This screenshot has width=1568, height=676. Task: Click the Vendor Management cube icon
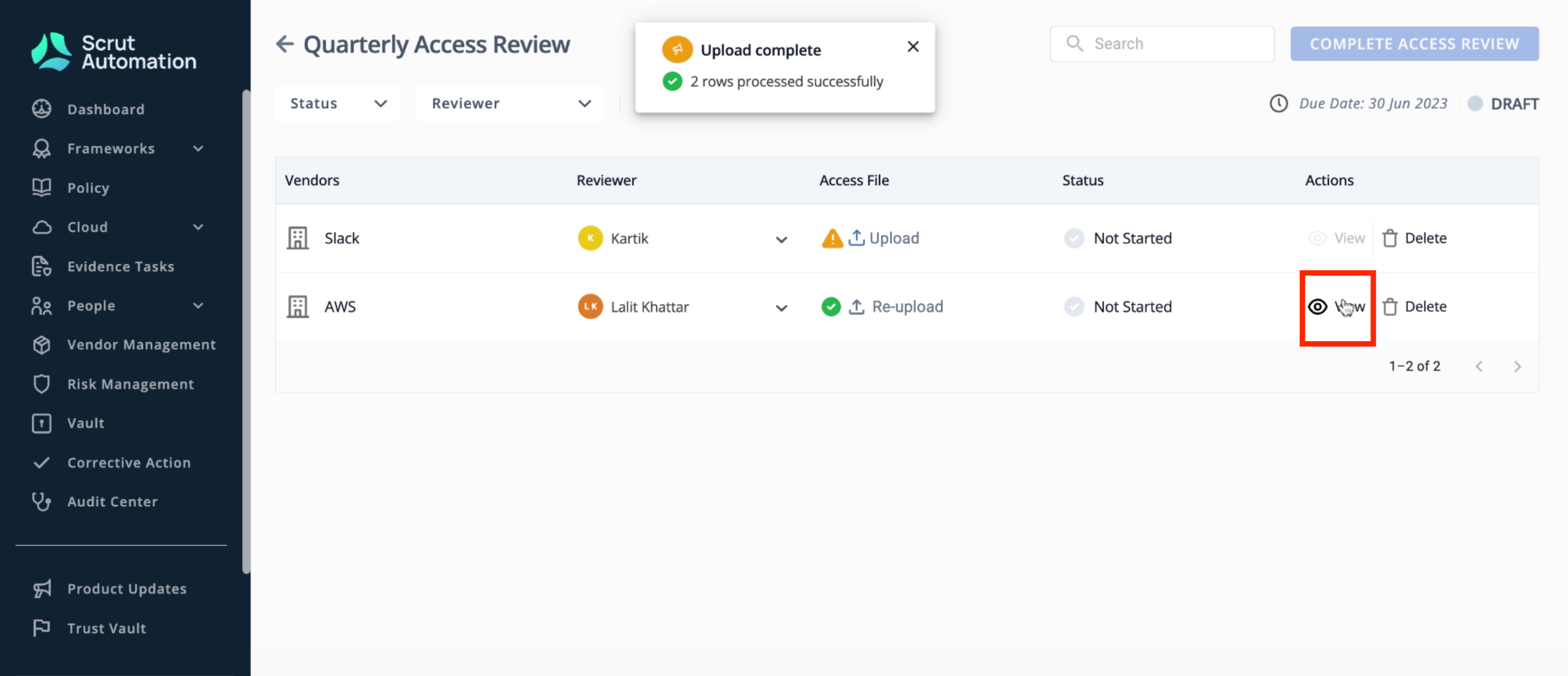click(x=41, y=345)
